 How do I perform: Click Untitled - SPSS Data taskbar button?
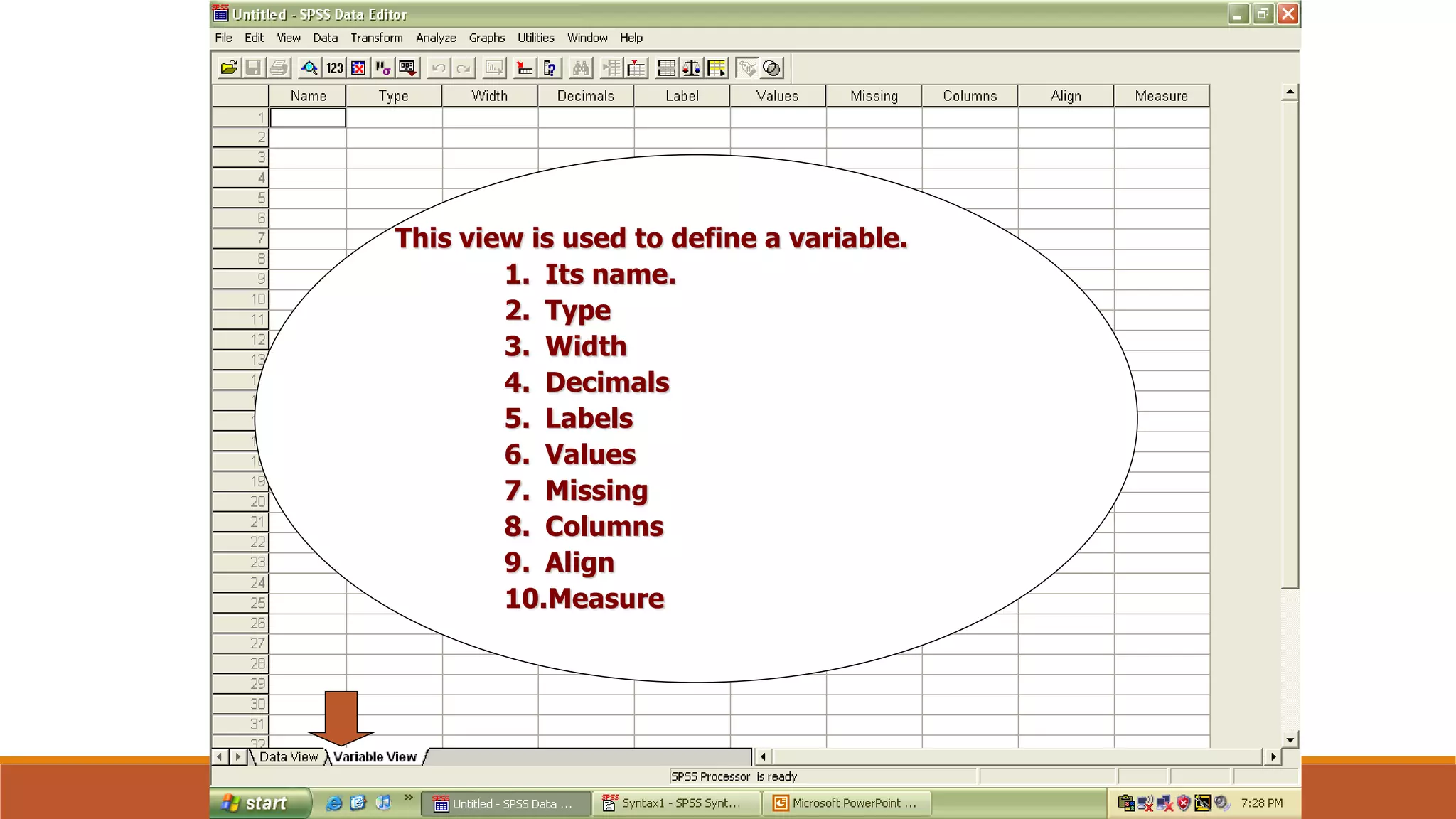[x=506, y=804]
